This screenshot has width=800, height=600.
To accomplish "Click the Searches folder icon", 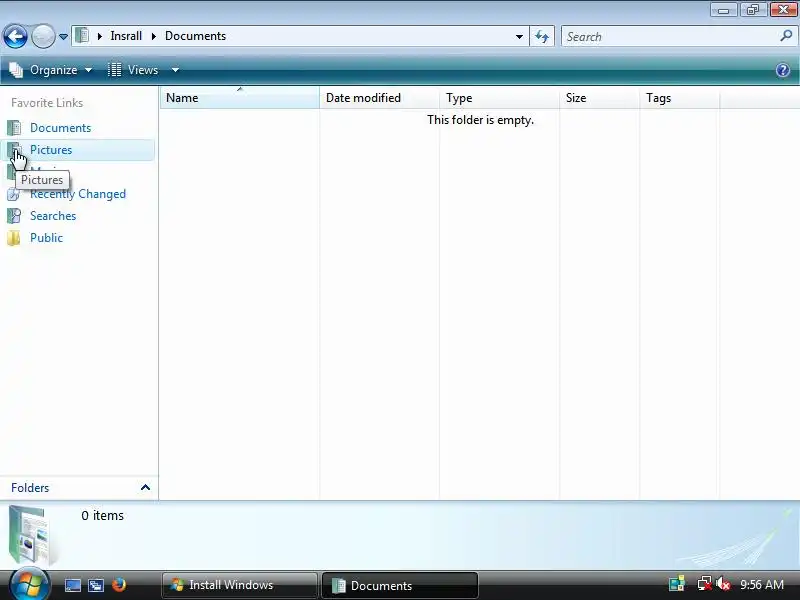I will point(14,216).
